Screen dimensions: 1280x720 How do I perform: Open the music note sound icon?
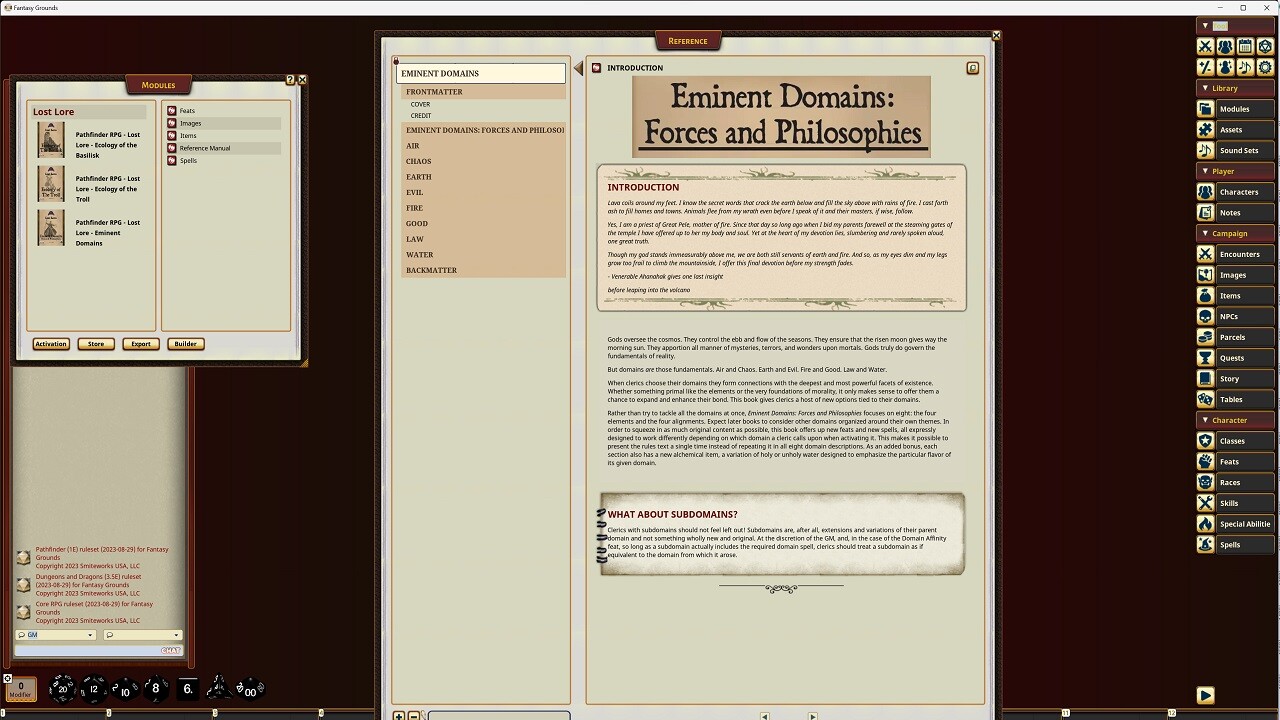click(1244, 67)
